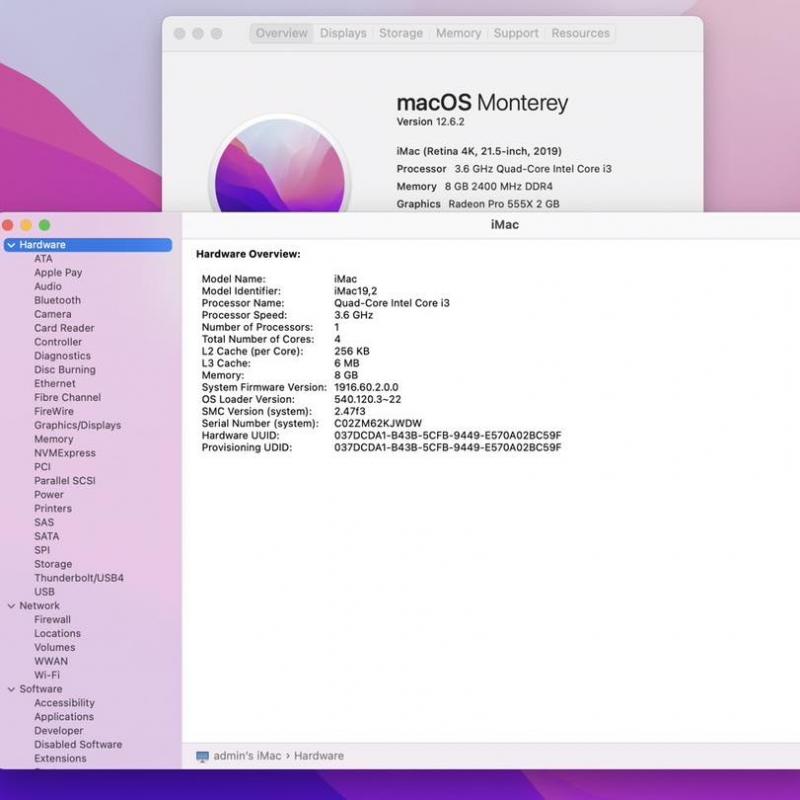Click the OS Loader Version 540.120.3~22

pyautogui.click(x=367, y=399)
